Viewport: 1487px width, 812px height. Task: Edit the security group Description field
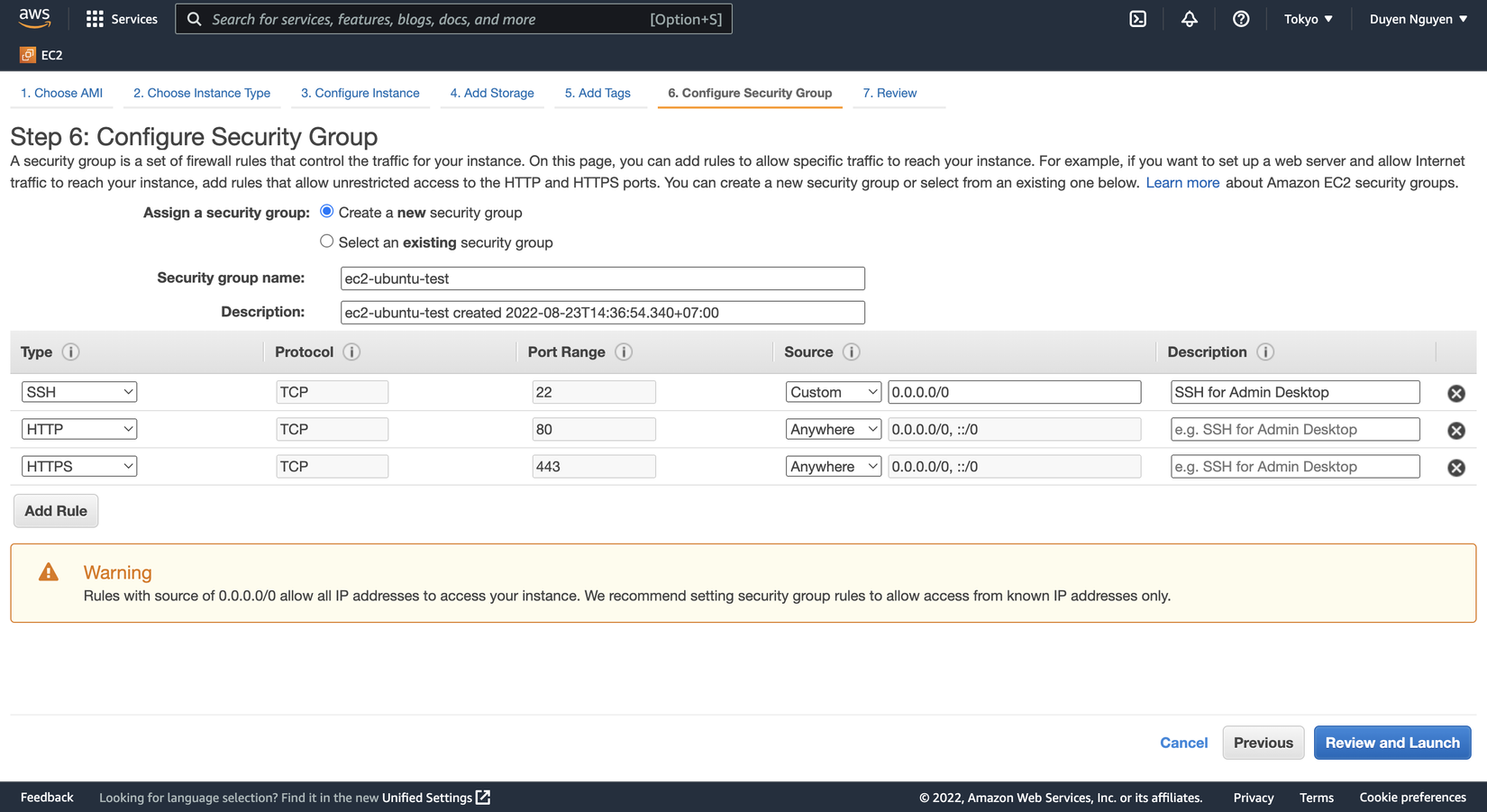click(603, 313)
